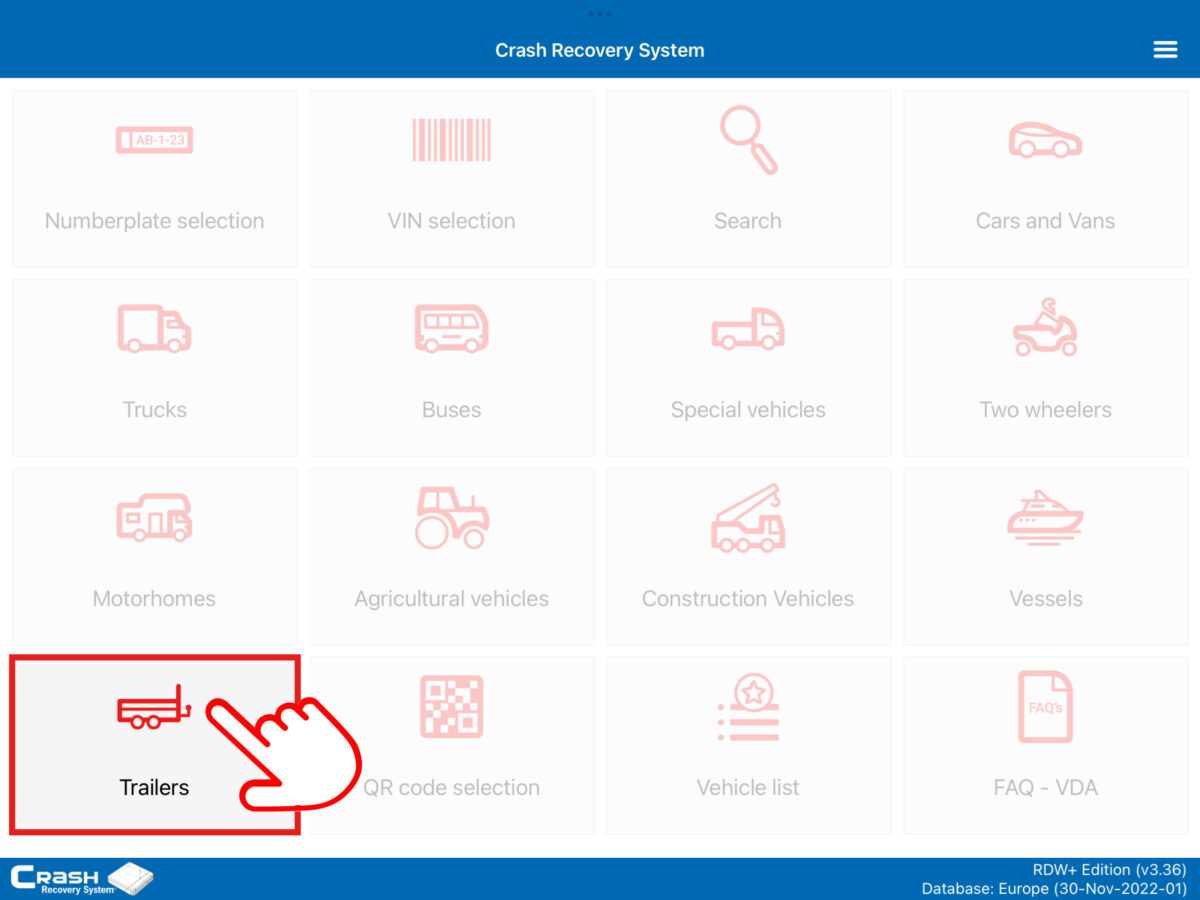1200x900 pixels.
Task: Click the Crash Recovery System footer logo
Action: tap(78, 876)
